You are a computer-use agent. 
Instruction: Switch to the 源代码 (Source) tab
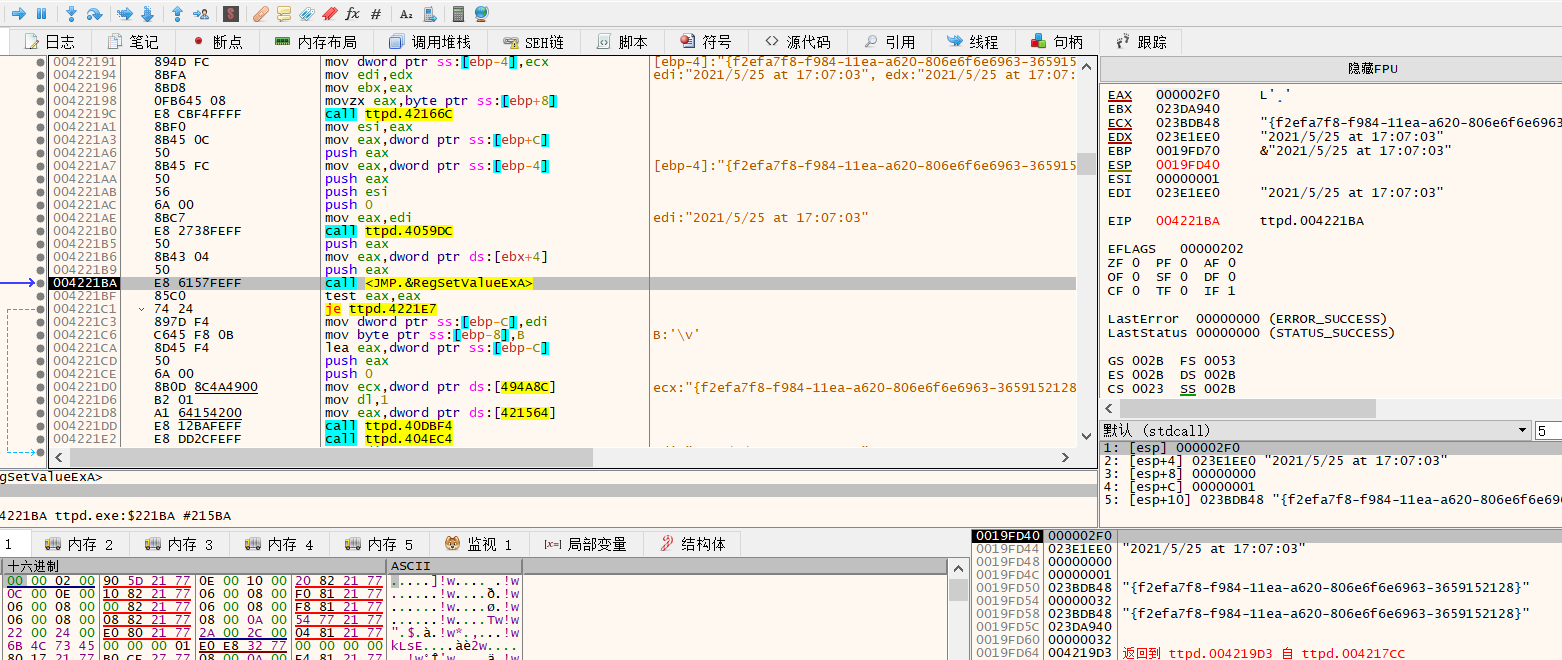[x=798, y=42]
